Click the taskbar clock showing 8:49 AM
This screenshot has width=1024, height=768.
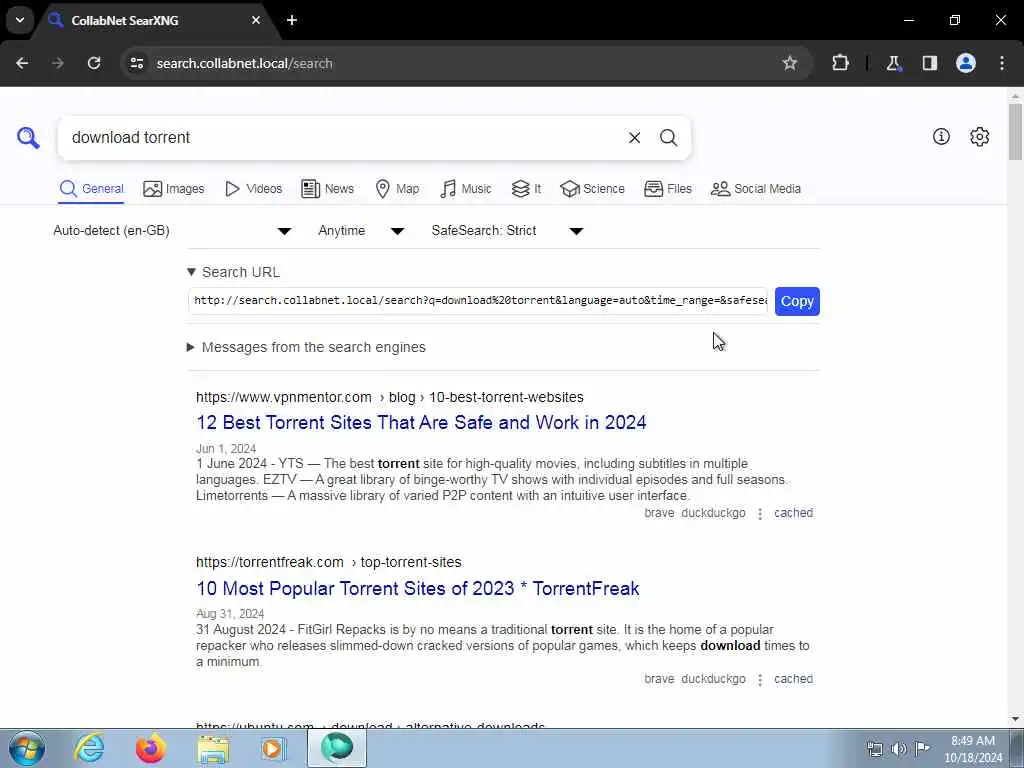(x=972, y=749)
